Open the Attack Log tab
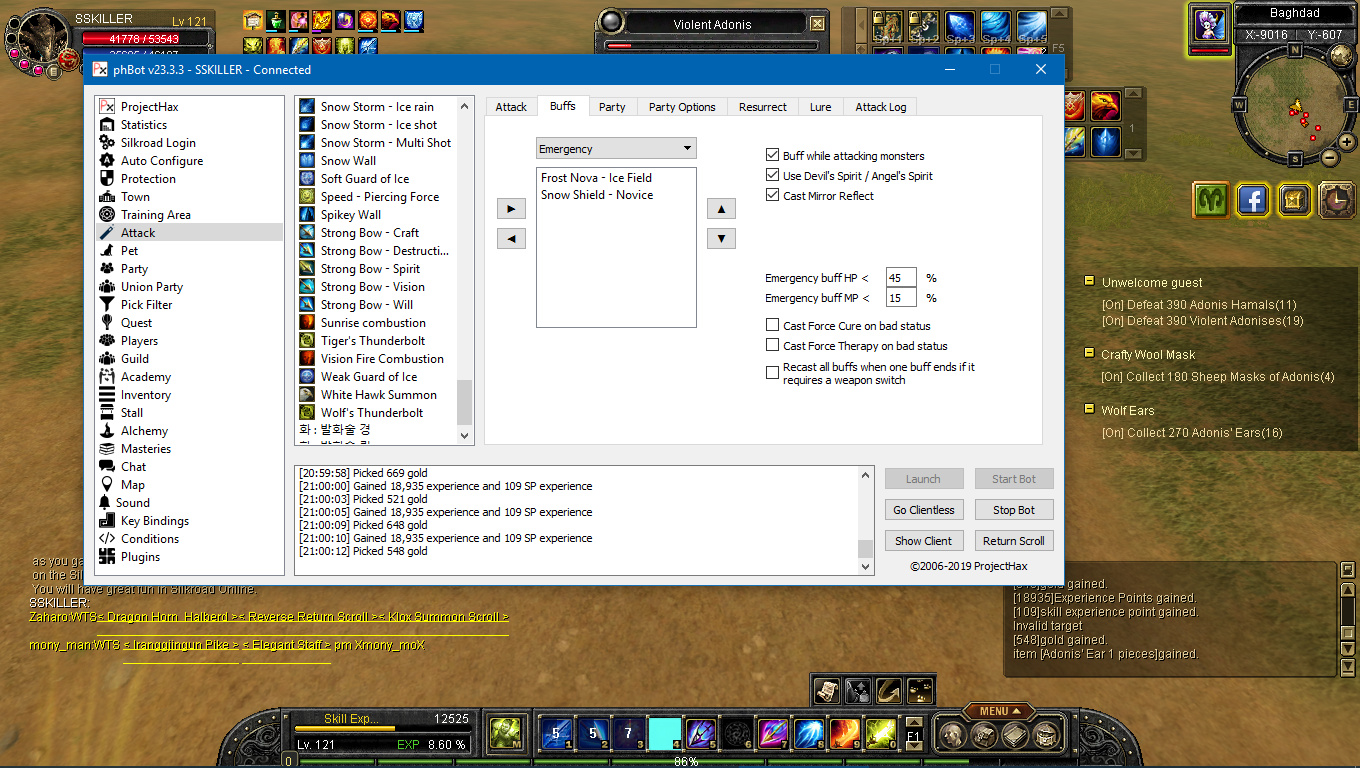Viewport: 1360px width, 768px height. pos(880,107)
